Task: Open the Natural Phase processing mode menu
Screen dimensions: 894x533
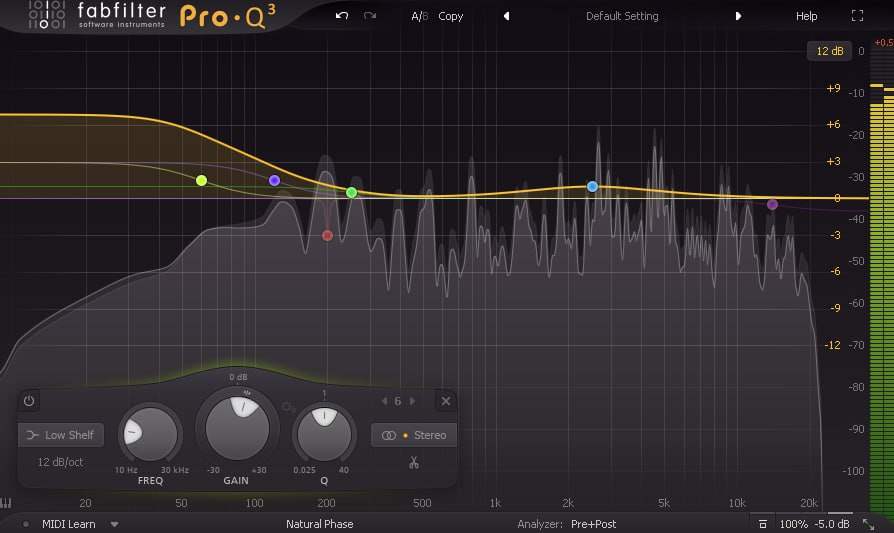Action: (x=320, y=524)
